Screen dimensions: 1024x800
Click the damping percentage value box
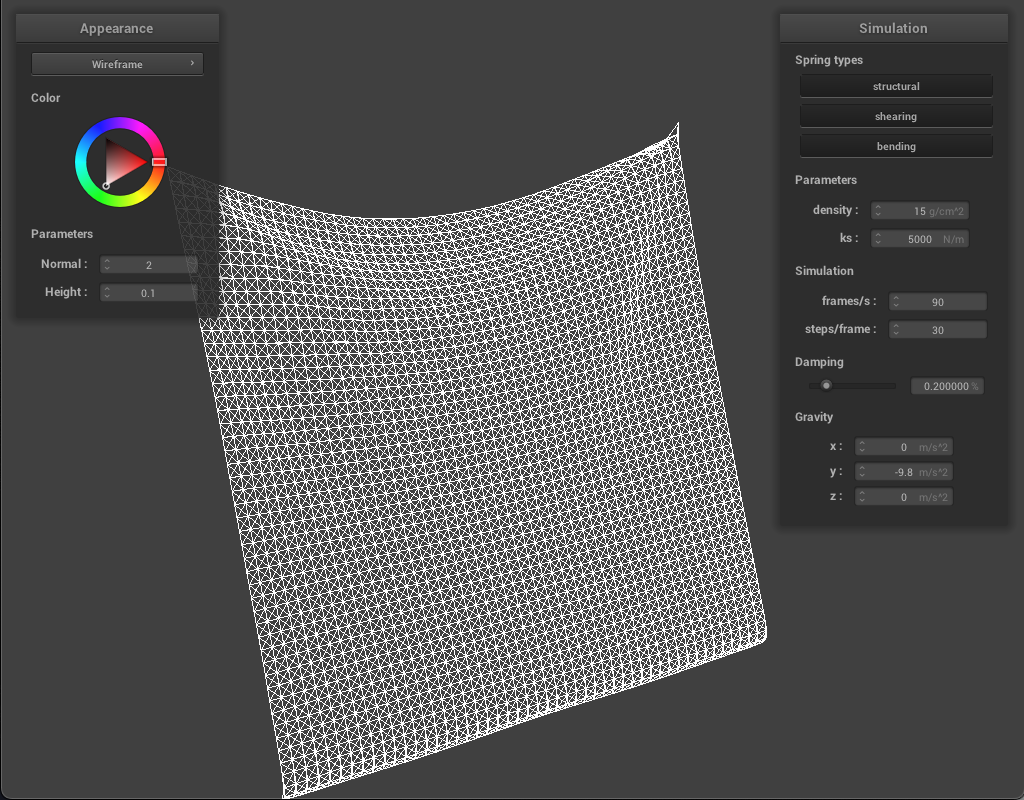[x=947, y=386]
